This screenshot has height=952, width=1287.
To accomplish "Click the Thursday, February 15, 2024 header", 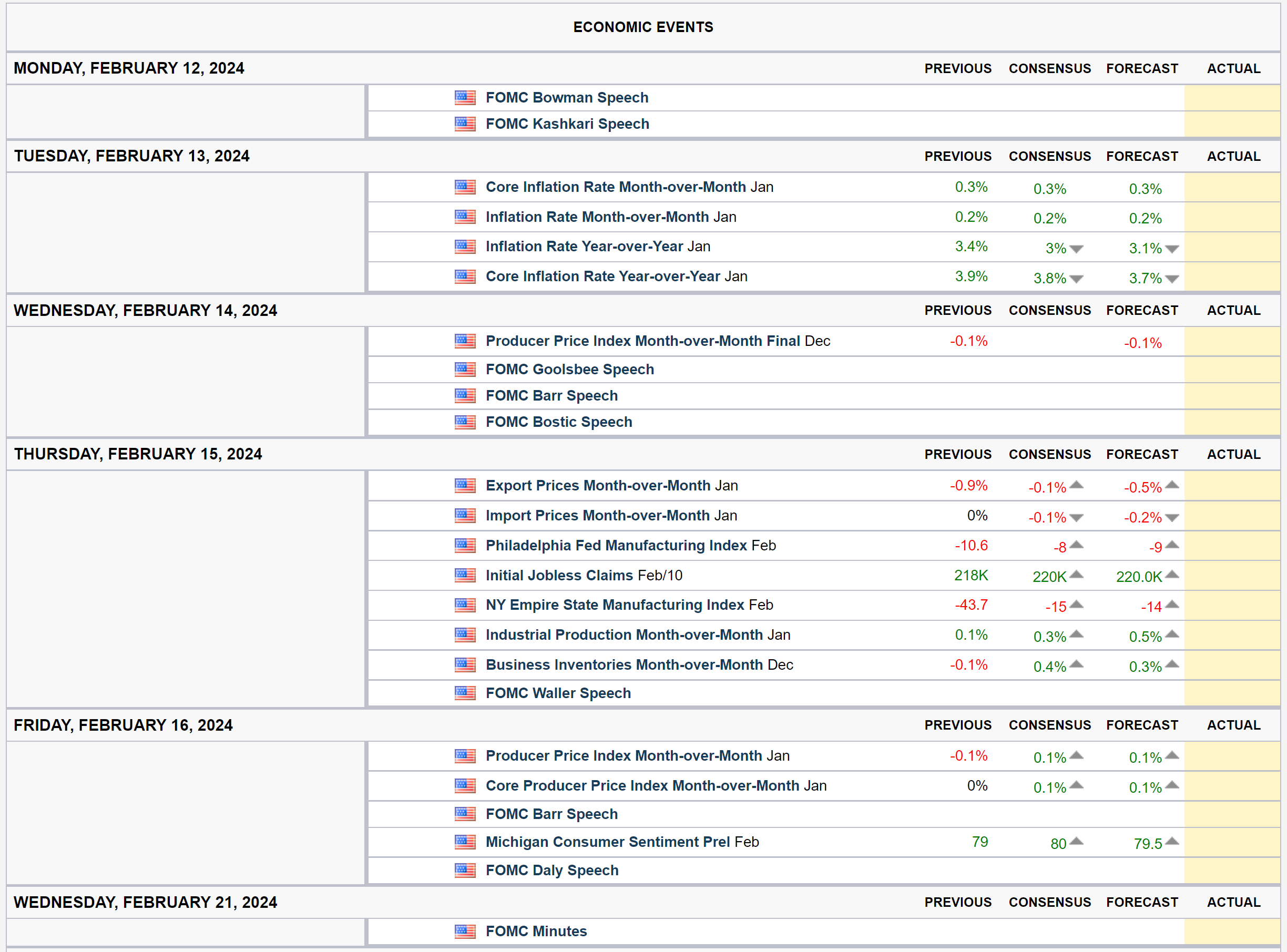I will click(138, 454).
